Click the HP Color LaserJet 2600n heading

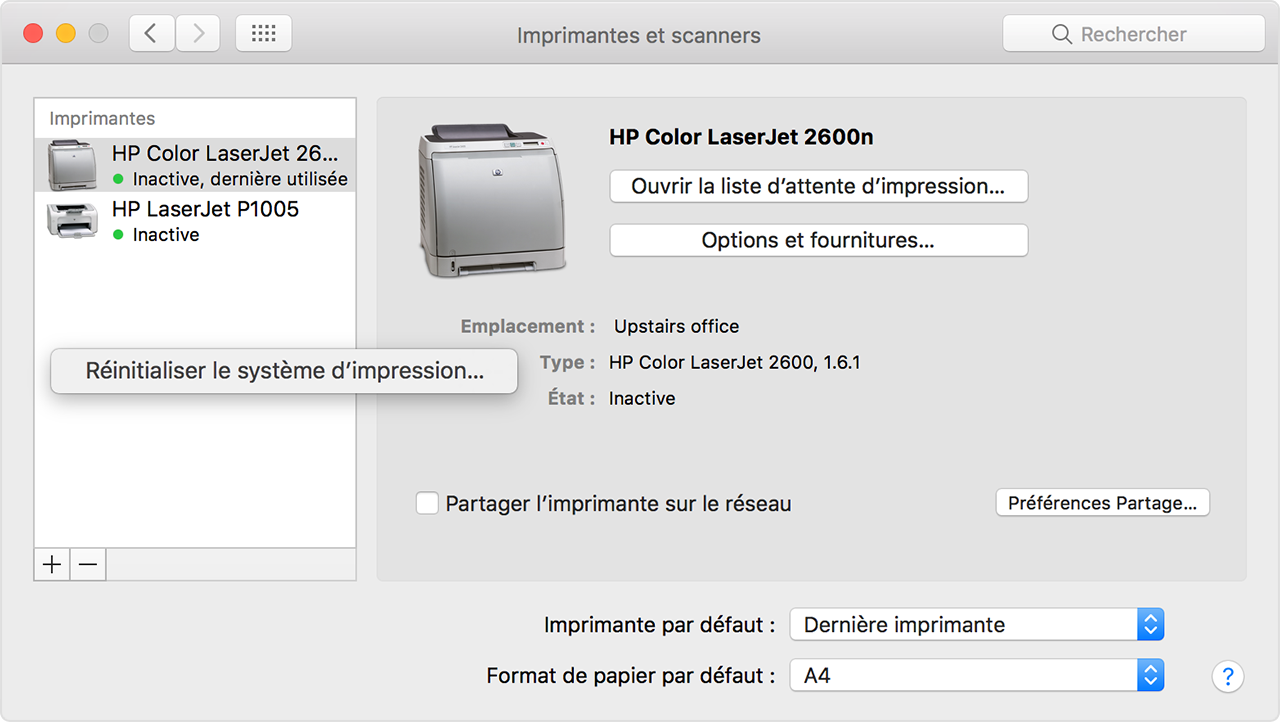pos(741,137)
